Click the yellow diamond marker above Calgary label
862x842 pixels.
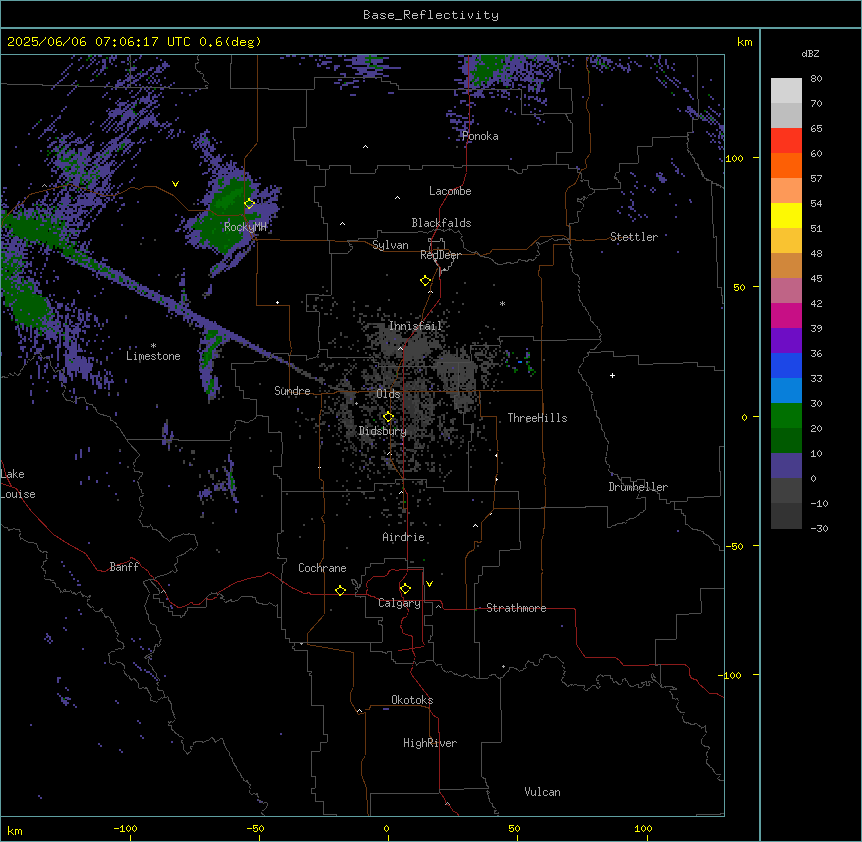[405, 589]
